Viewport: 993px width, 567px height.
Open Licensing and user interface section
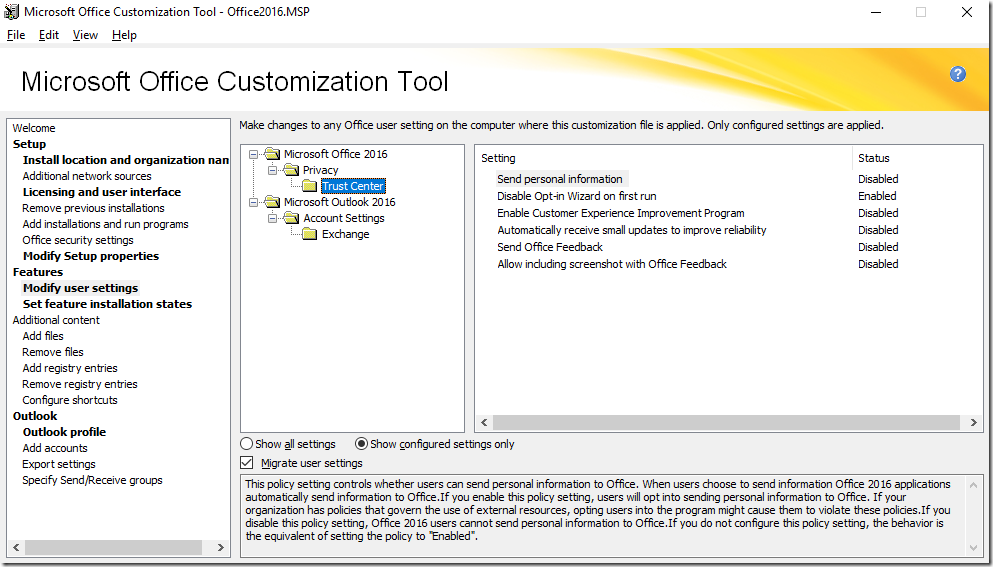102,192
